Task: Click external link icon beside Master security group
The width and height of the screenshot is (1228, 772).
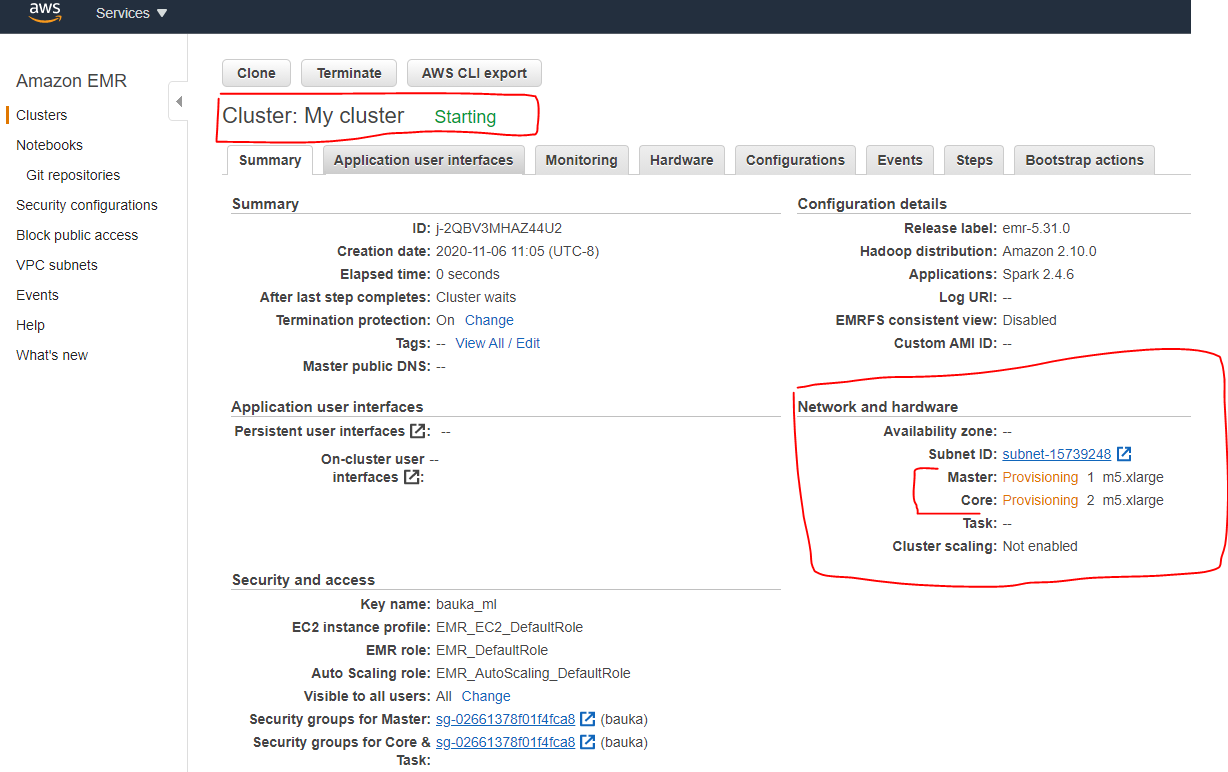Action: tap(588, 719)
